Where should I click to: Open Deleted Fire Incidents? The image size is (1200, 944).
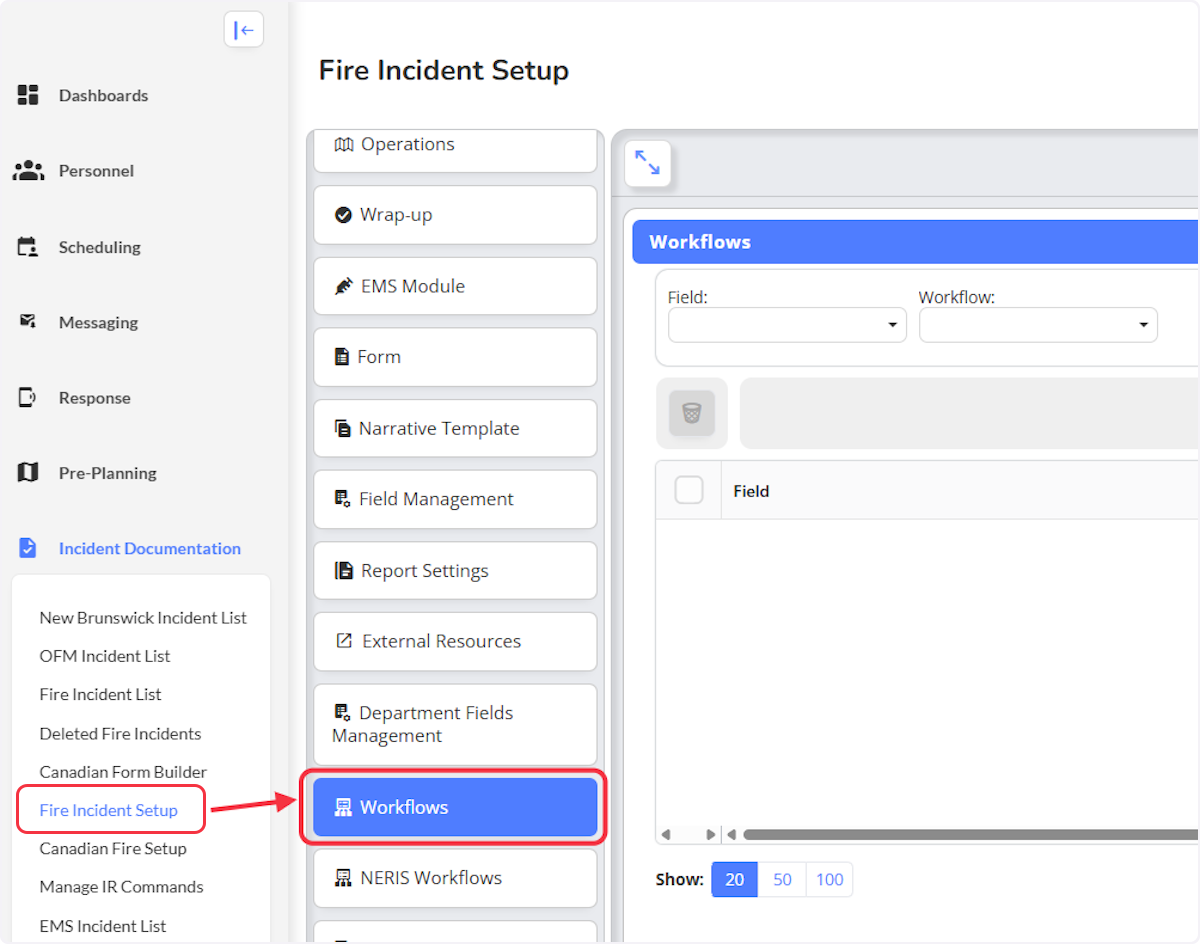(120, 733)
